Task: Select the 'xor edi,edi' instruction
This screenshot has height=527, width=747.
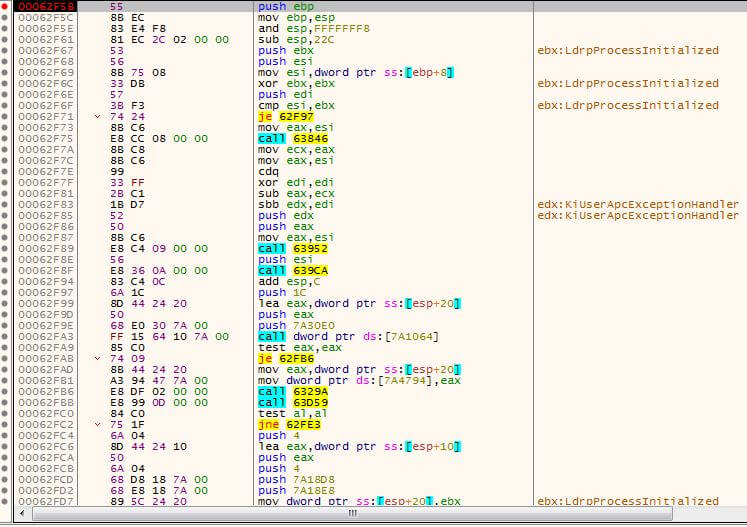Action: pos(296,182)
